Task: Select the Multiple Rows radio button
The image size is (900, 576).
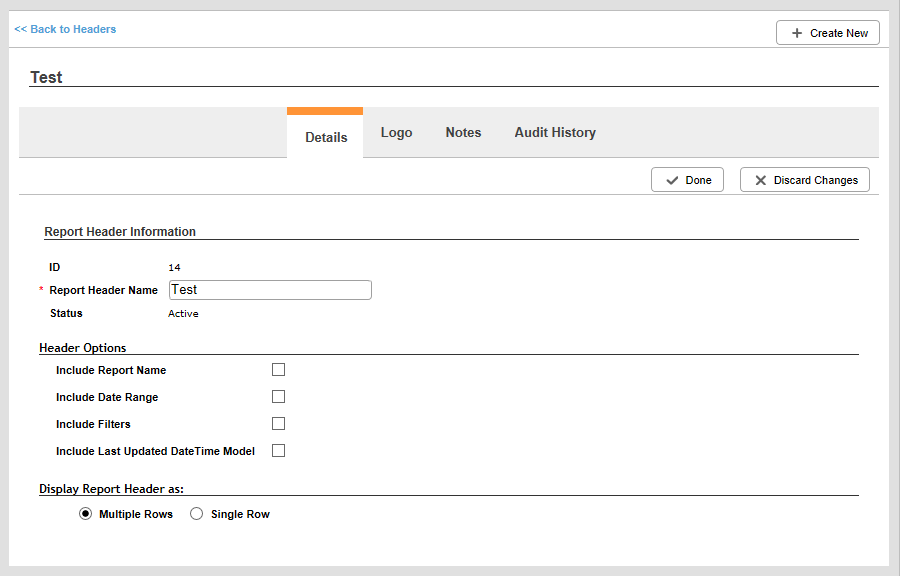Action: point(85,513)
